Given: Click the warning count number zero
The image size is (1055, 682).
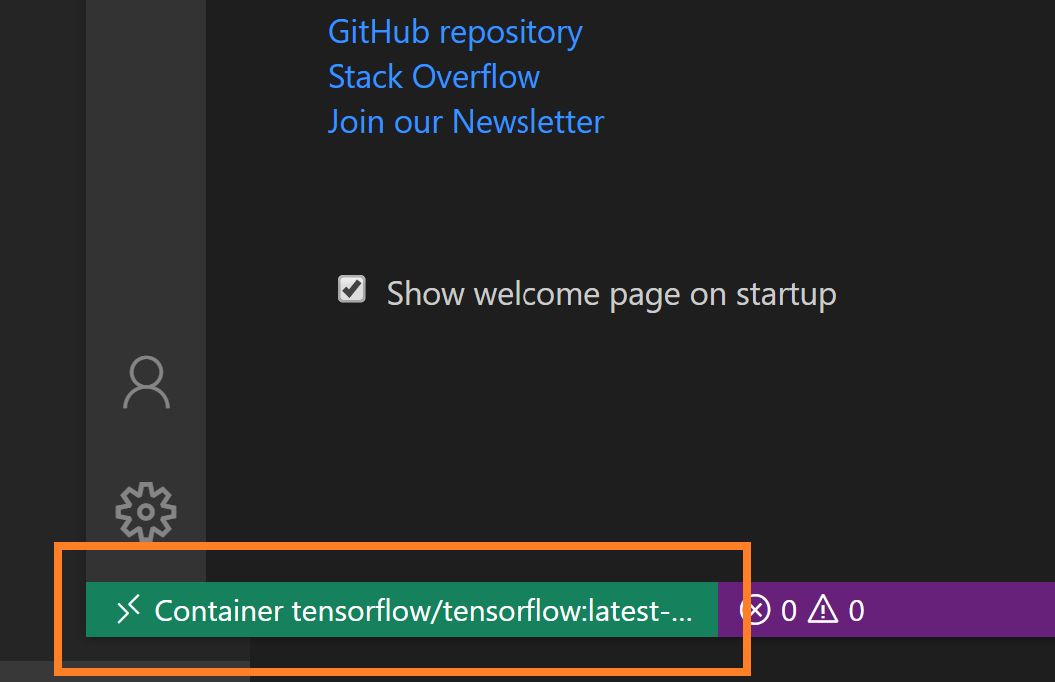Looking at the screenshot, I should tap(856, 611).
